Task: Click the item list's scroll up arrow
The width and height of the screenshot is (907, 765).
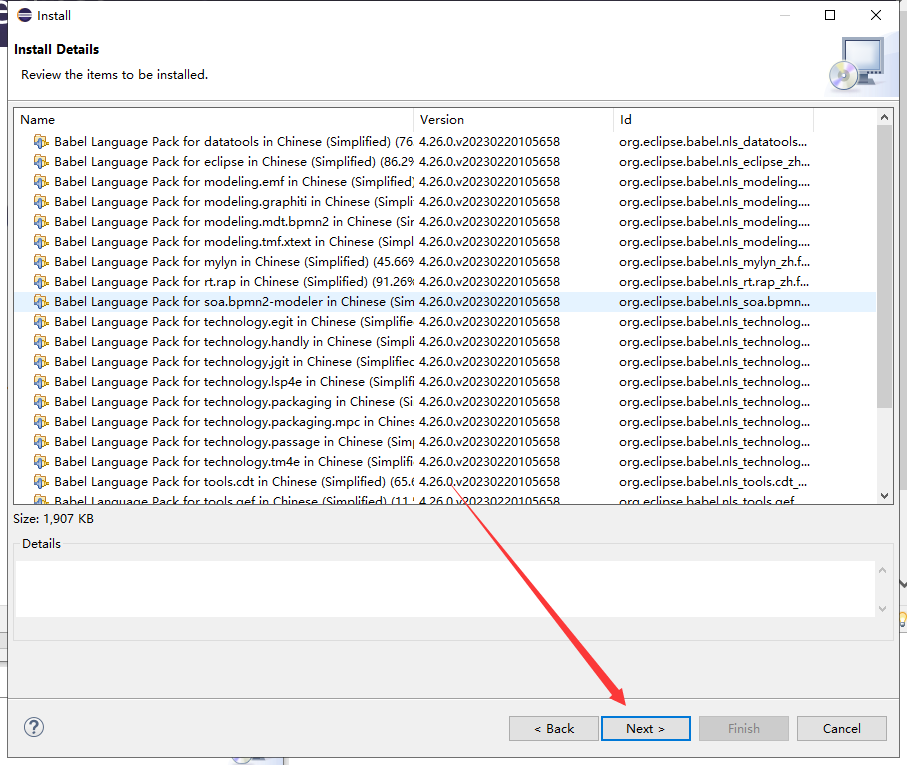Action: coord(884,117)
